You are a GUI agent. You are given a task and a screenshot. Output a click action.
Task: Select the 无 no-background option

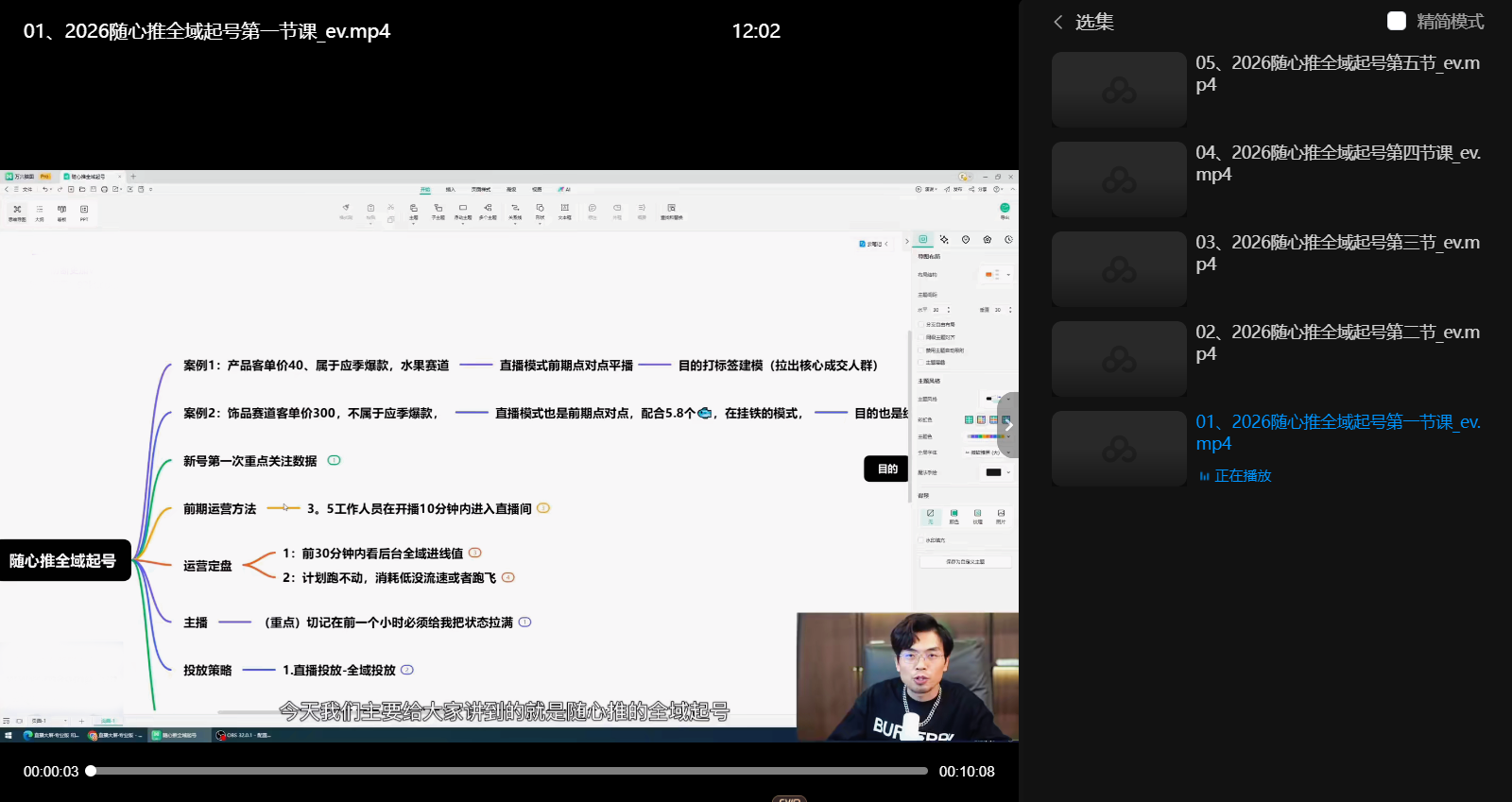pos(930,517)
